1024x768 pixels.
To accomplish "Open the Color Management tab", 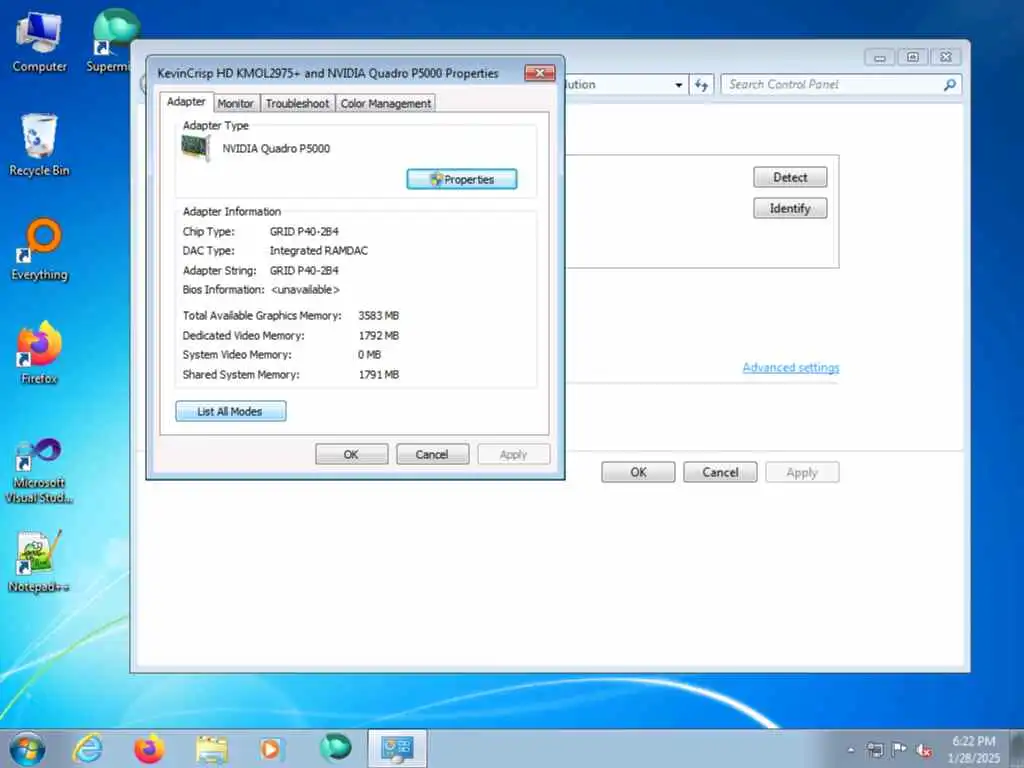I will coord(385,103).
